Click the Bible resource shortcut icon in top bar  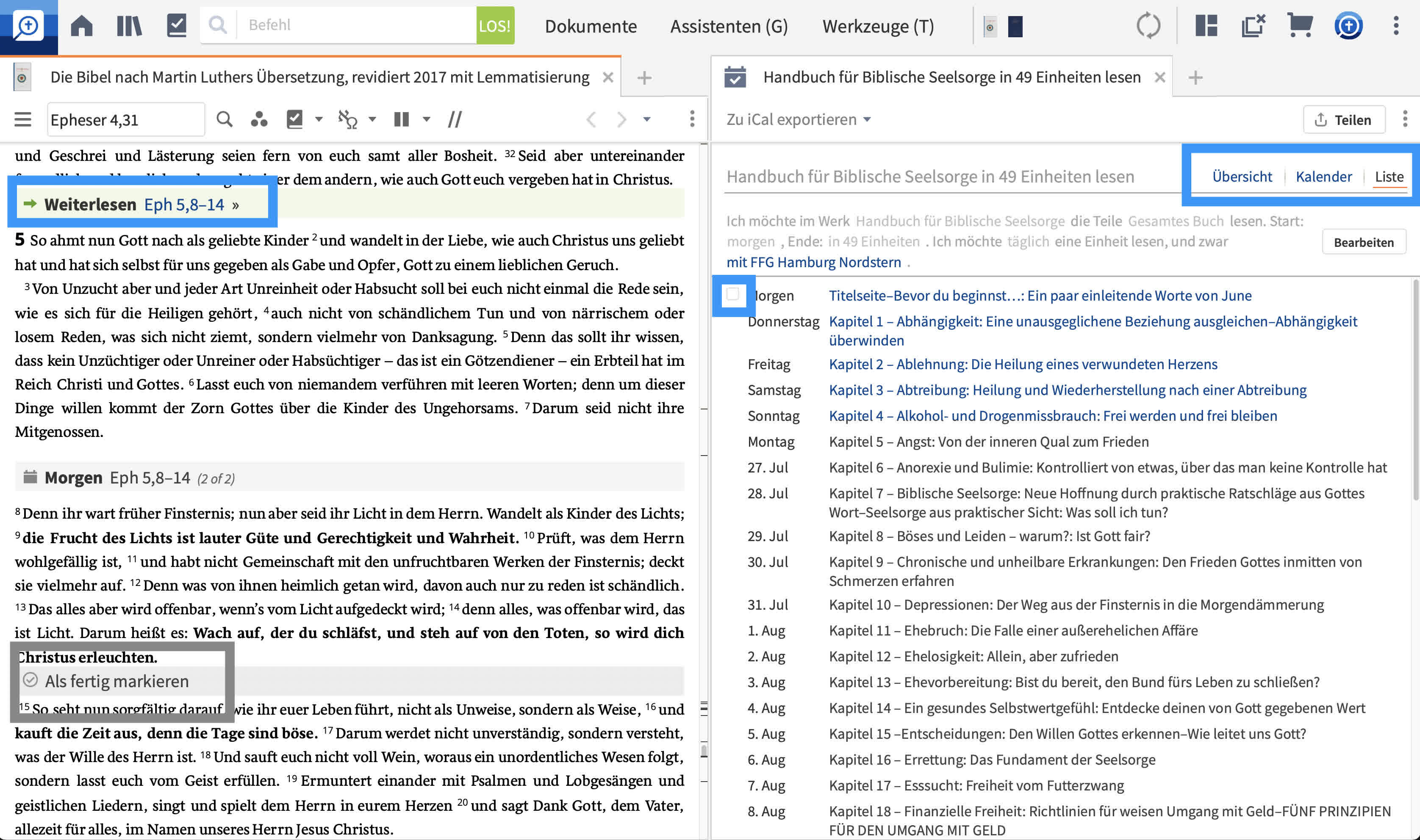tap(990, 27)
